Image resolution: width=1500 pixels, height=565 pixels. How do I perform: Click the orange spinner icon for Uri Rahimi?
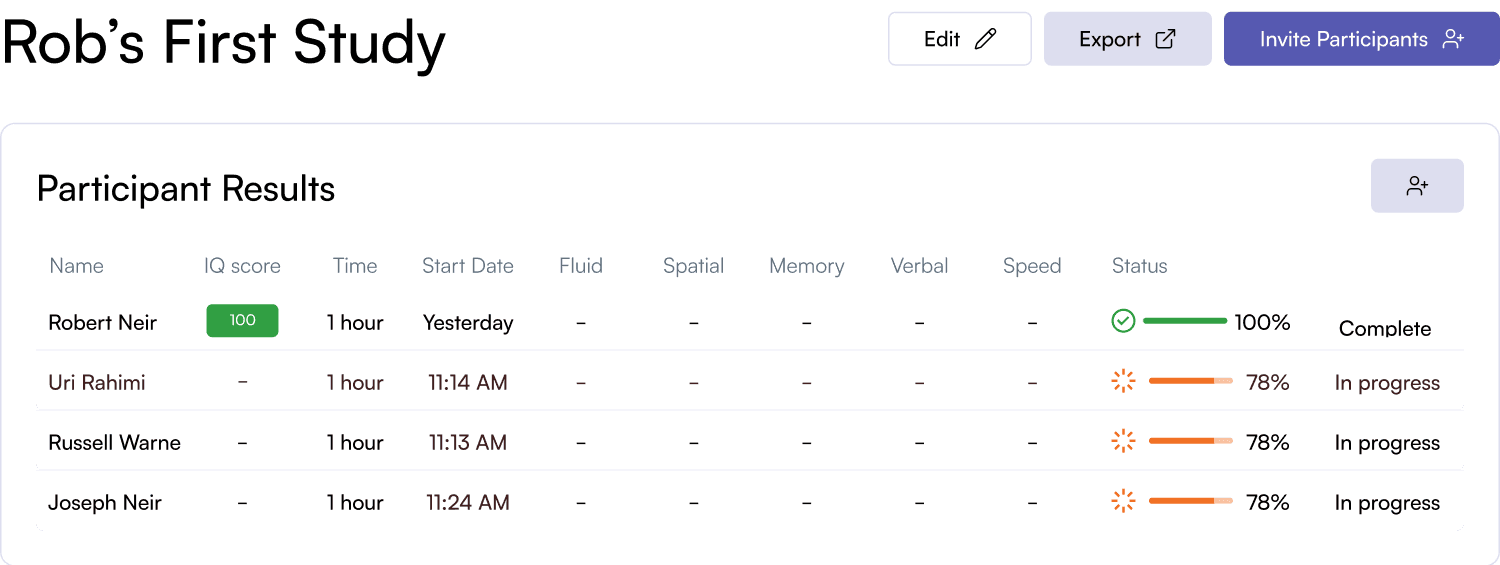click(1123, 381)
